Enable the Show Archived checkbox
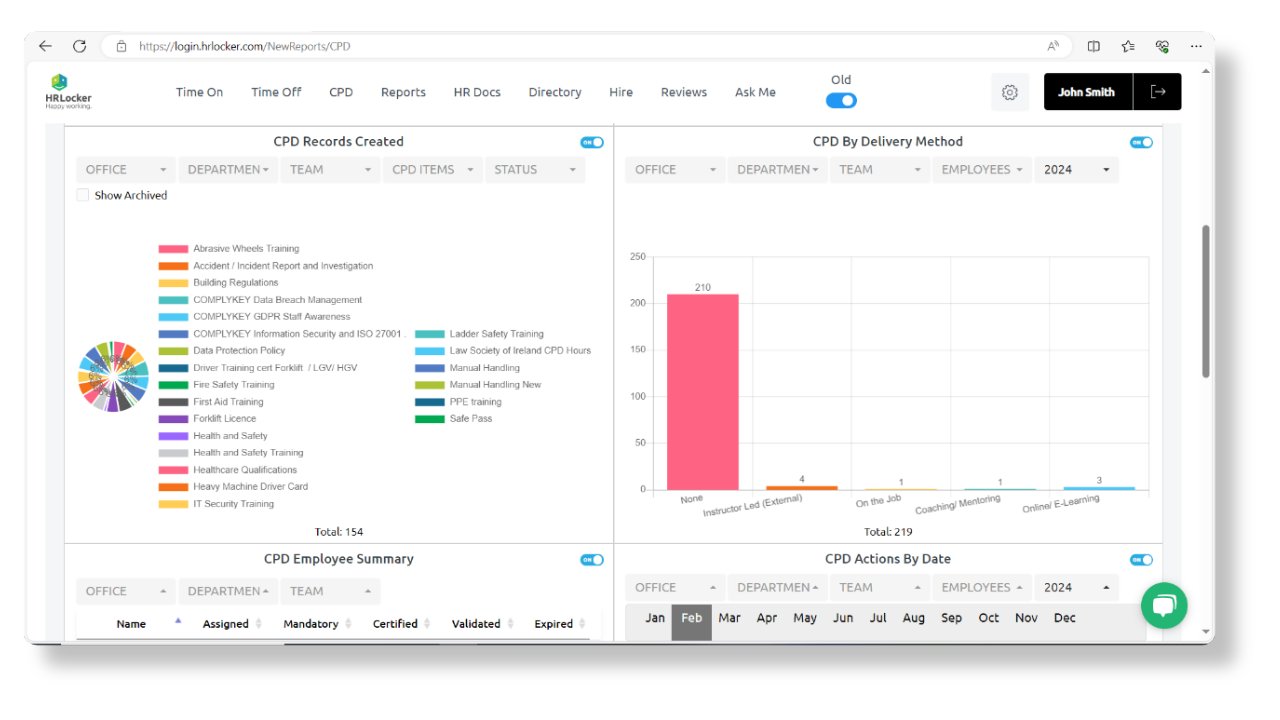The height and width of the screenshot is (720, 1280). (x=83, y=195)
